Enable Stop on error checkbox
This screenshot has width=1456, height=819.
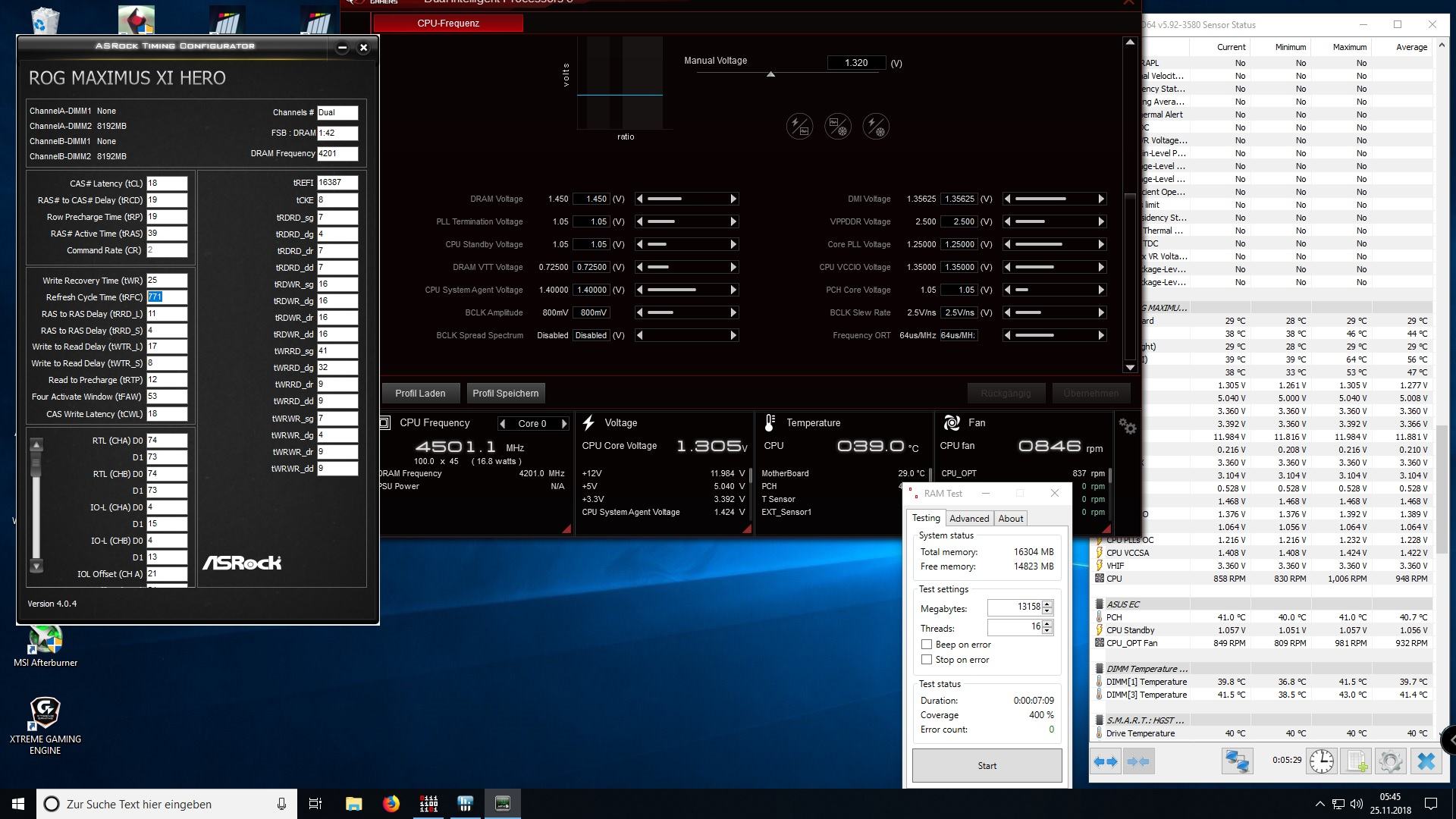pos(927,660)
